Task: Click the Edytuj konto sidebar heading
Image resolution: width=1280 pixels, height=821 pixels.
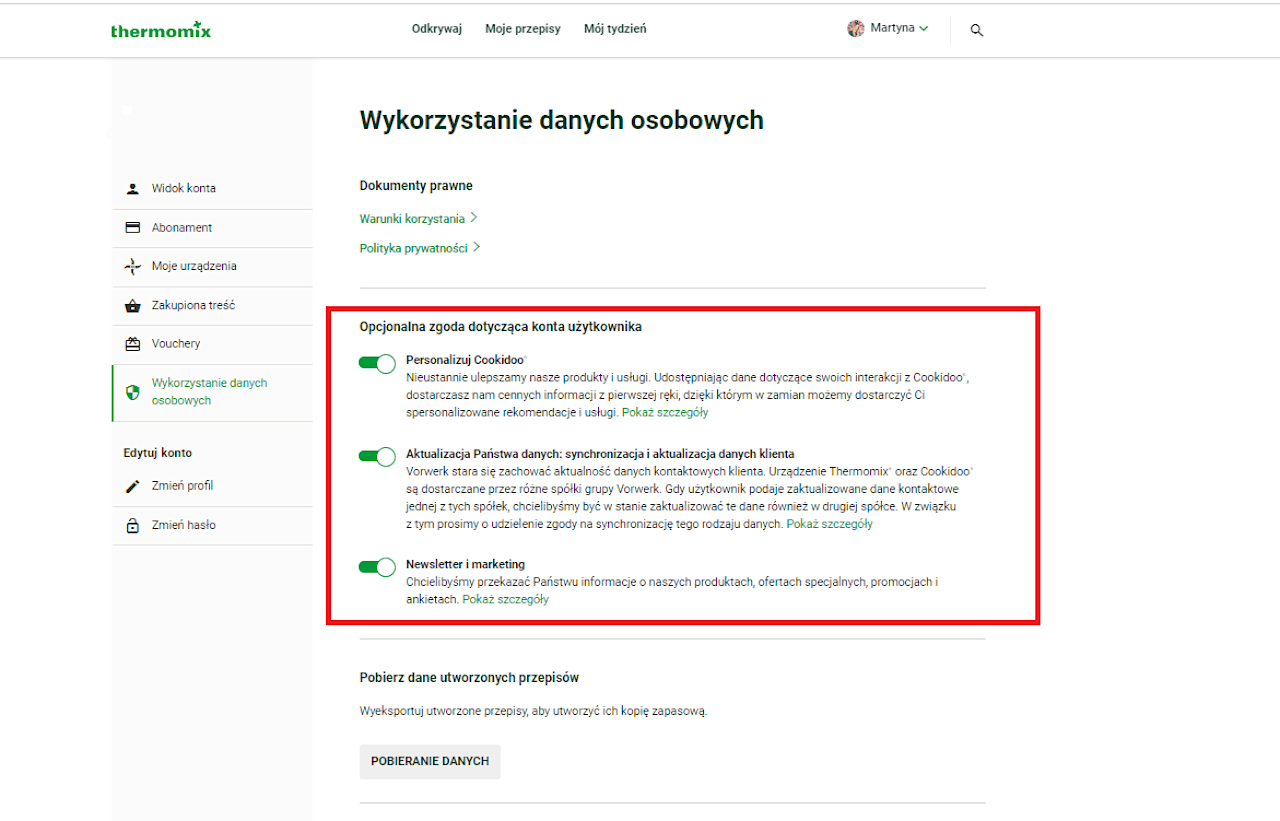Action: (x=157, y=453)
